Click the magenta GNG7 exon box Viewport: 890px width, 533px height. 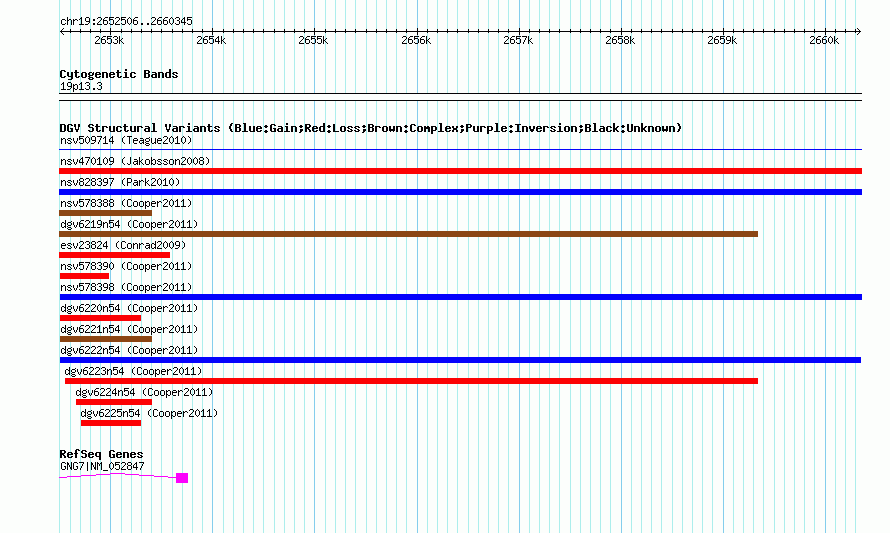point(182,478)
